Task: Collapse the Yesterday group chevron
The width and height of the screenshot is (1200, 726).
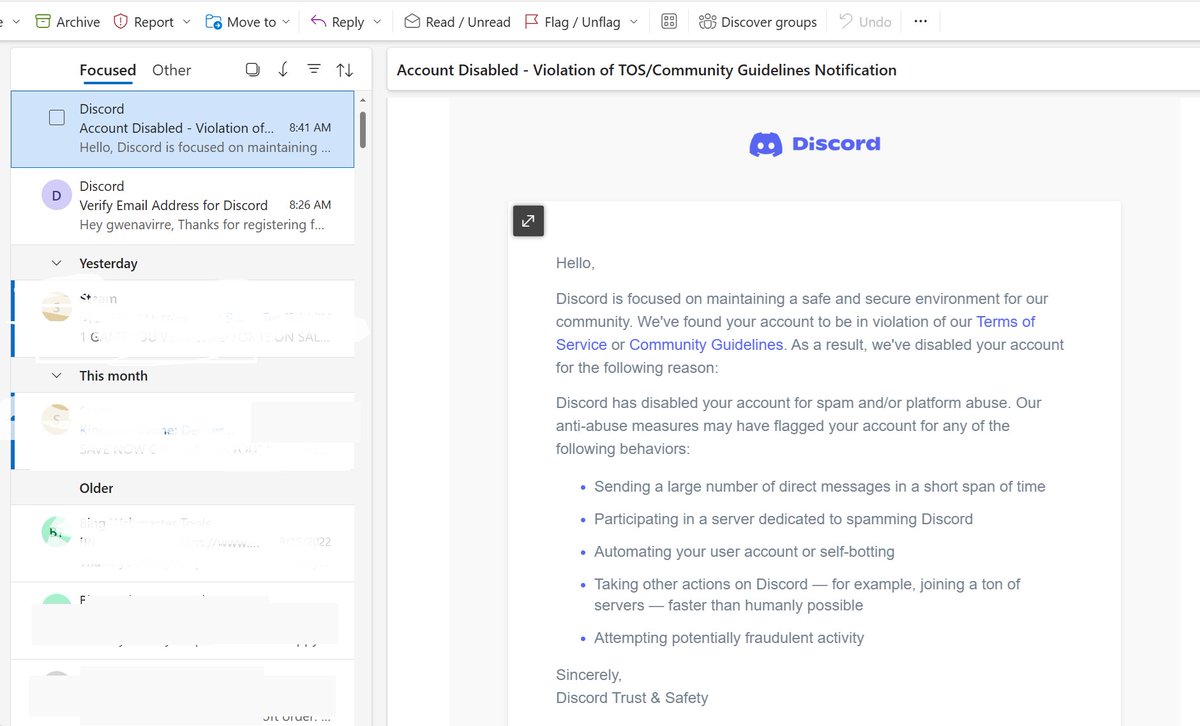Action: (56, 263)
